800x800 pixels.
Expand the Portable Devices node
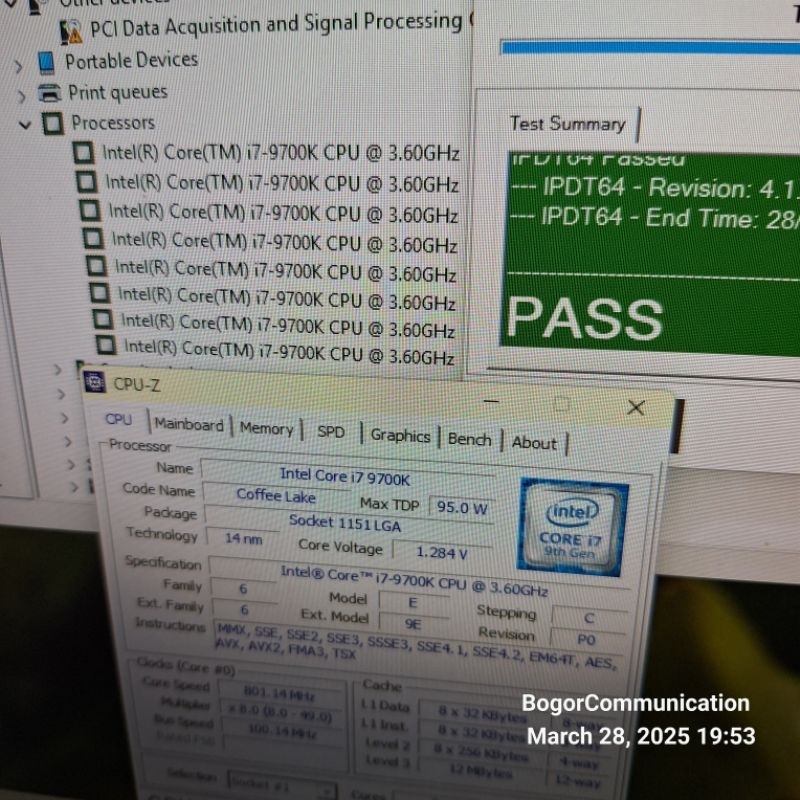18,67
